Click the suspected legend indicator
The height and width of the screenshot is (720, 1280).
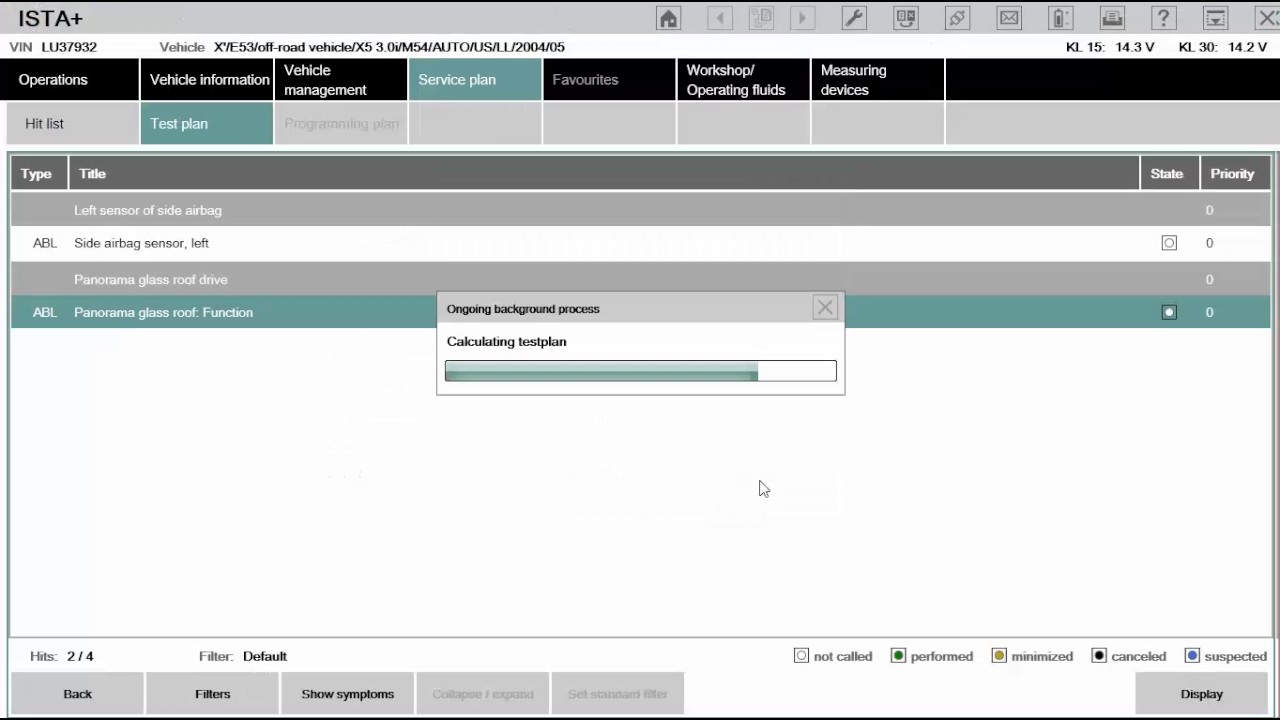1192,656
